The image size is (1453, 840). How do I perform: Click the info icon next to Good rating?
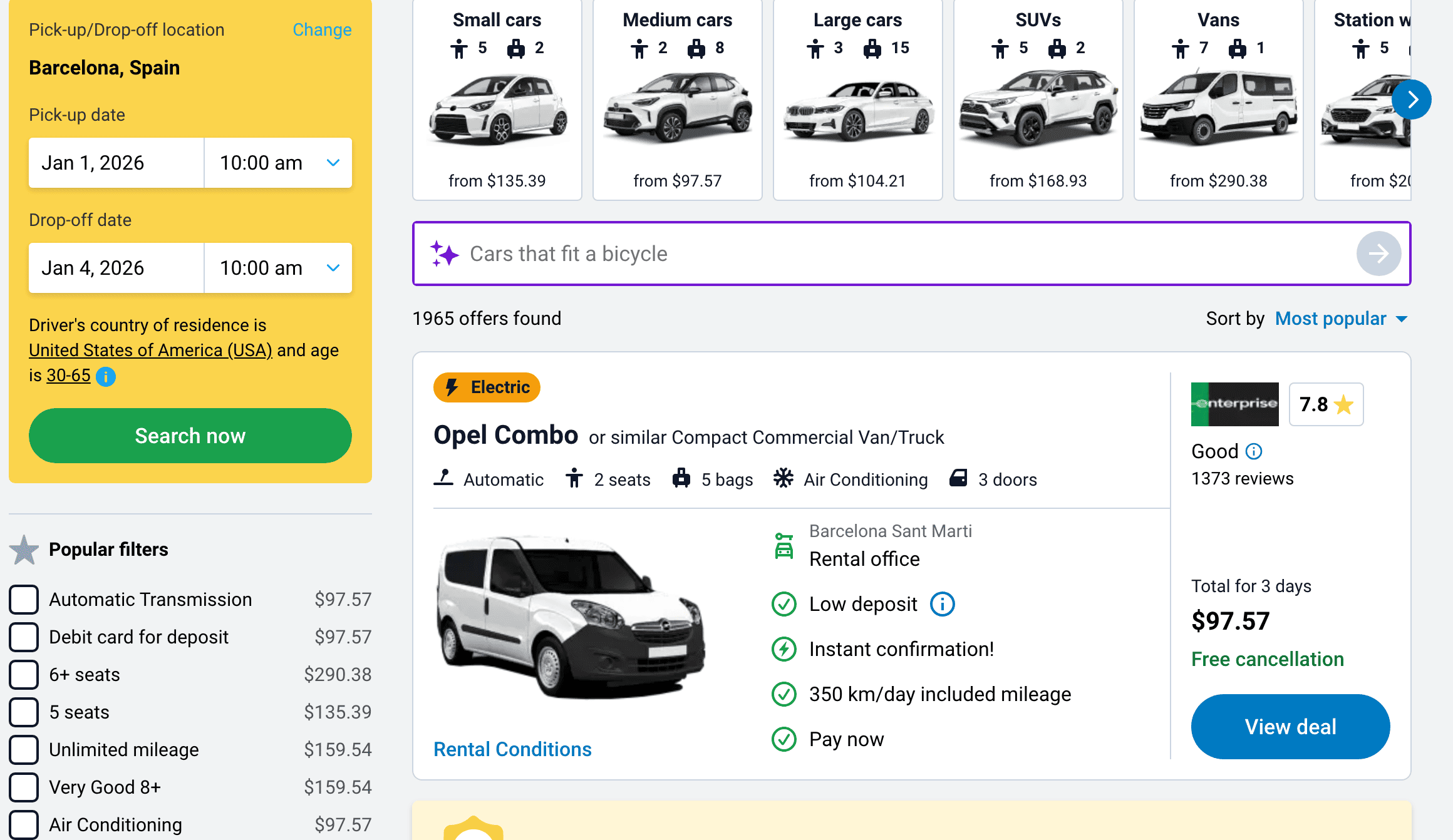click(x=1254, y=451)
